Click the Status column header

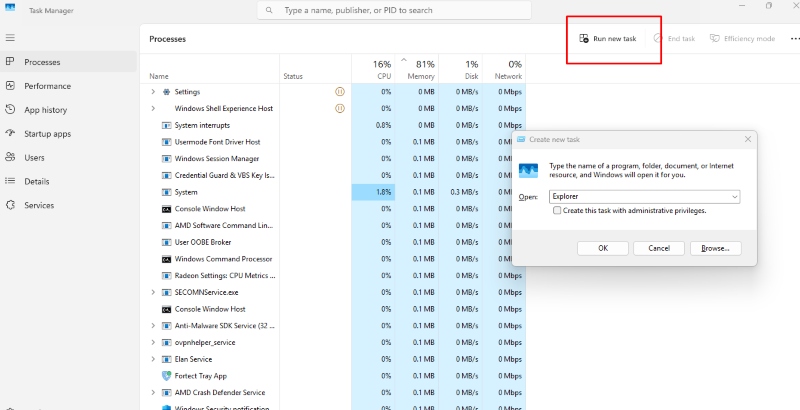tap(315, 70)
